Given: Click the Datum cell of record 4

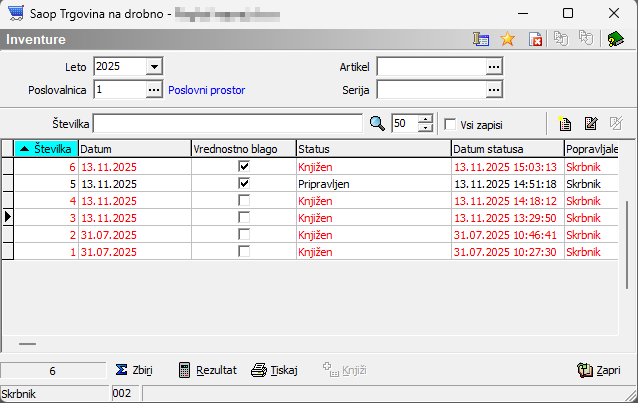Looking at the screenshot, I should [x=135, y=201].
